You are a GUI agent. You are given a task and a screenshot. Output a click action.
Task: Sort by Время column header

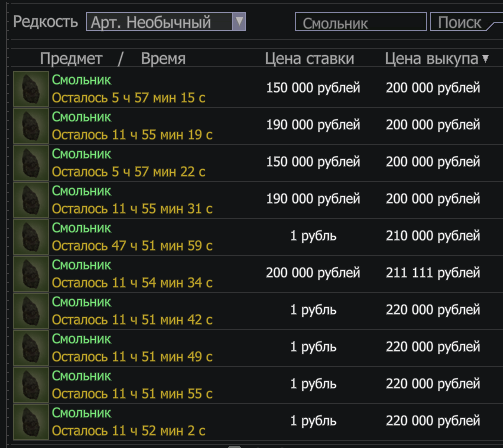[163, 59]
